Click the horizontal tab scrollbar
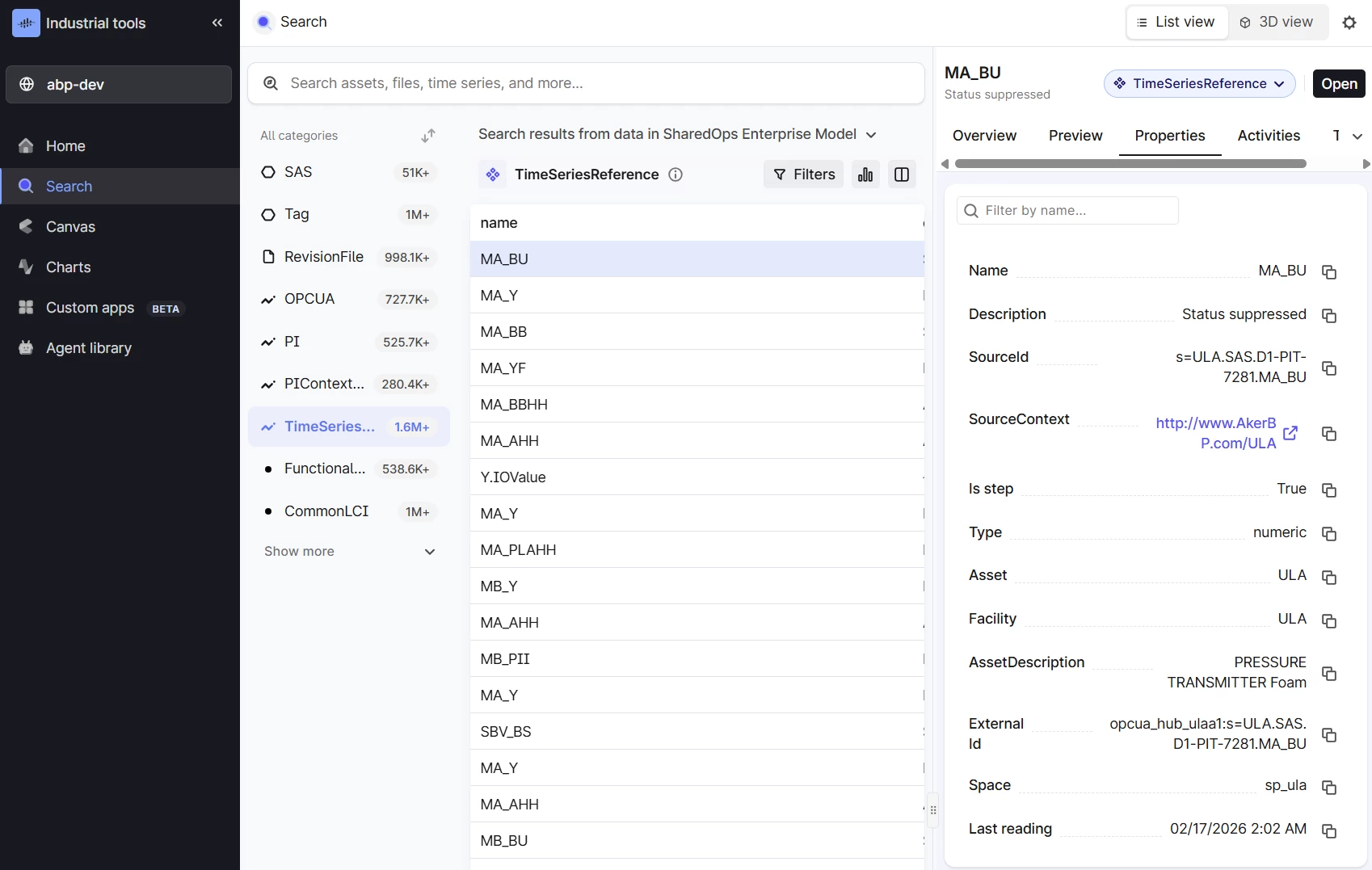Viewport: 1372px width, 870px height. 1130,164
